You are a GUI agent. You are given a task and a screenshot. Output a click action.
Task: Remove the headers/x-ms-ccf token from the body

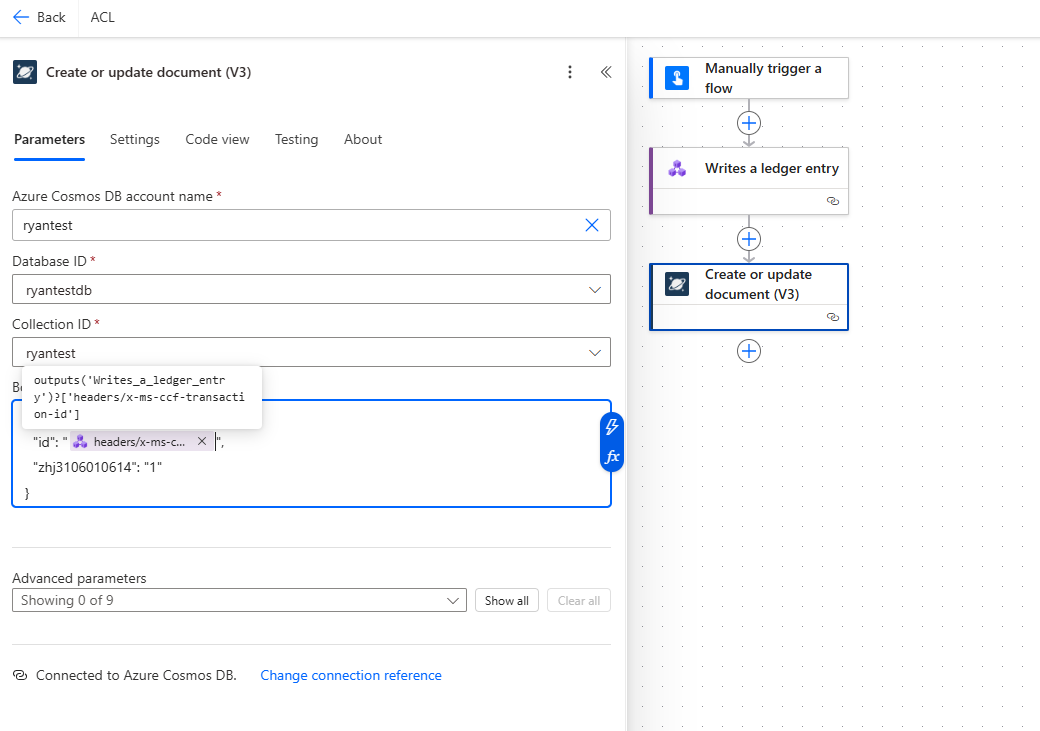201,441
